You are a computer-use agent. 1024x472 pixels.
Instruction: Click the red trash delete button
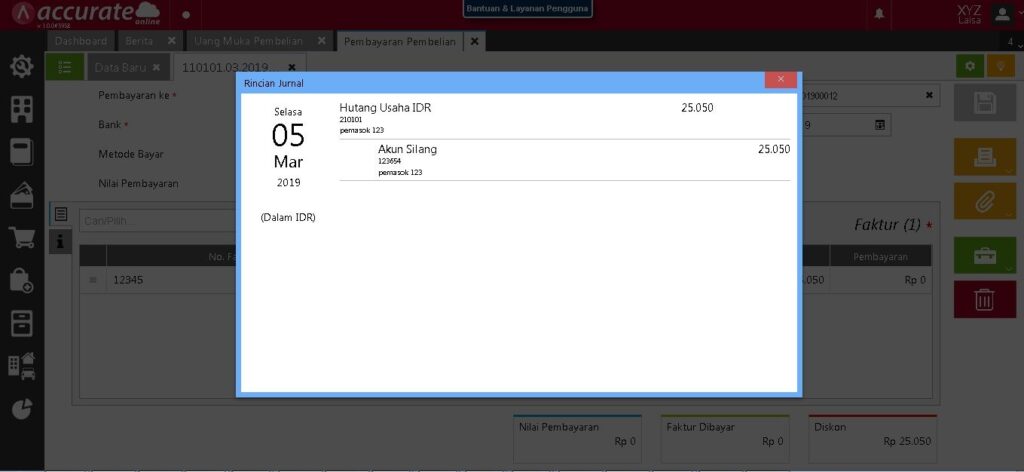[984, 299]
